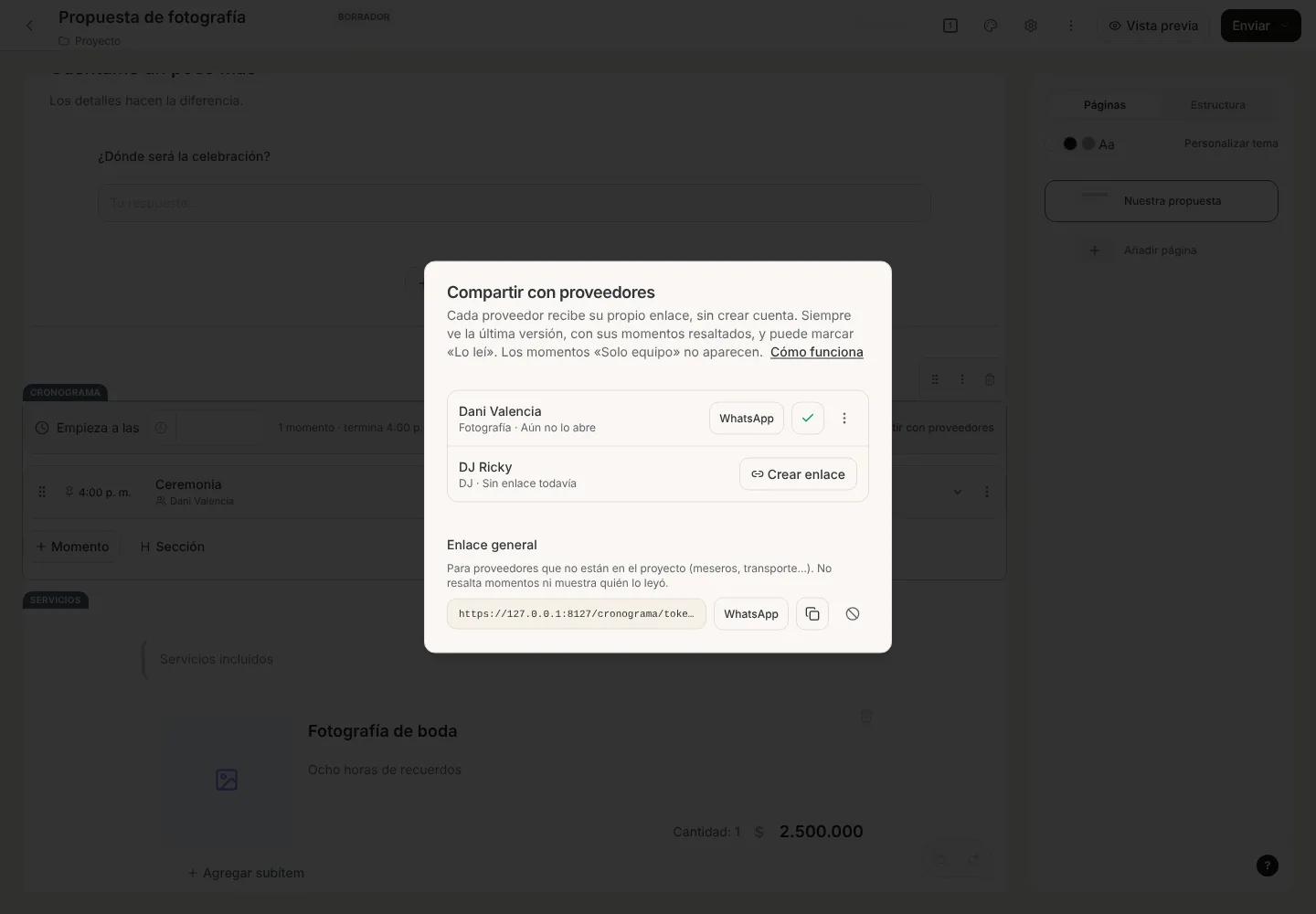This screenshot has height=914, width=1316.
Task: Copy the general link with the copy icon
Action: [x=812, y=614]
